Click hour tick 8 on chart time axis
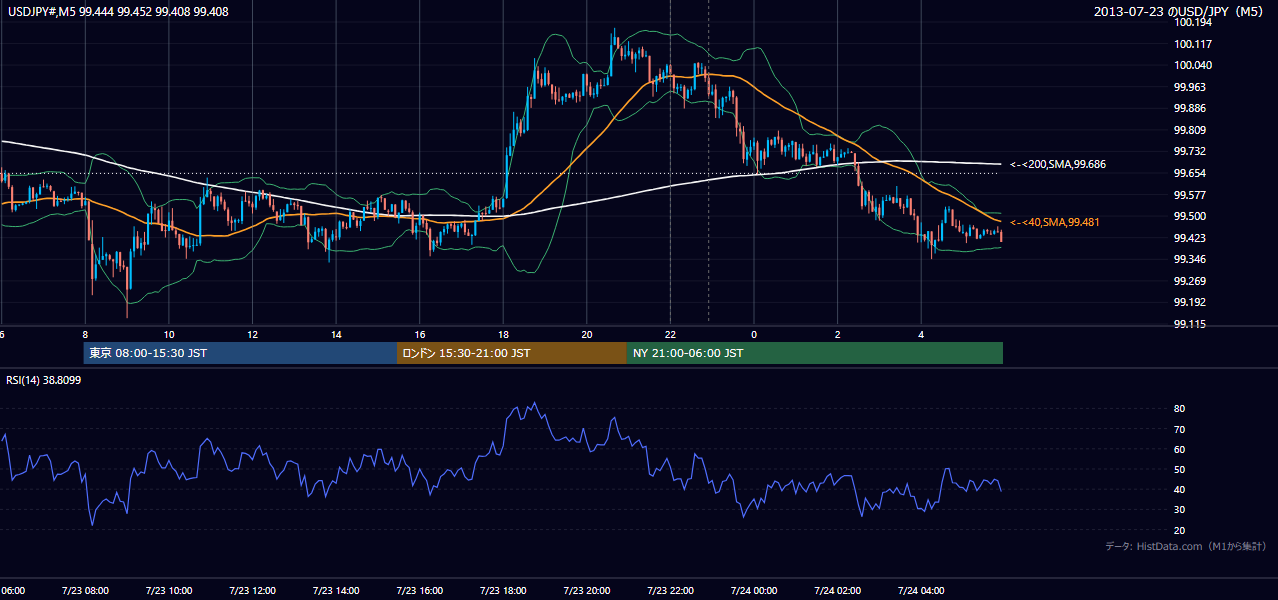The image size is (1278, 600). coord(85,335)
